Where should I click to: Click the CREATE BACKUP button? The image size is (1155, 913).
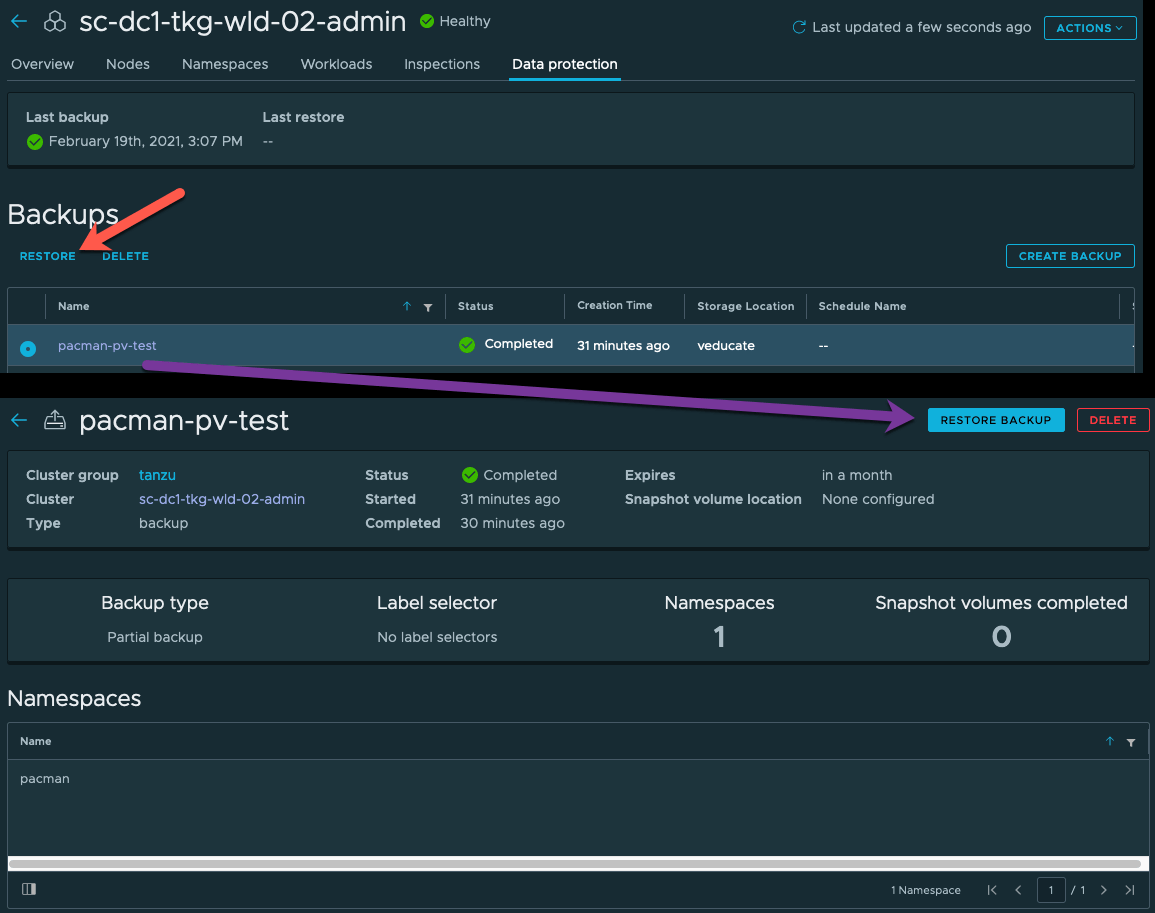pos(1070,256)
